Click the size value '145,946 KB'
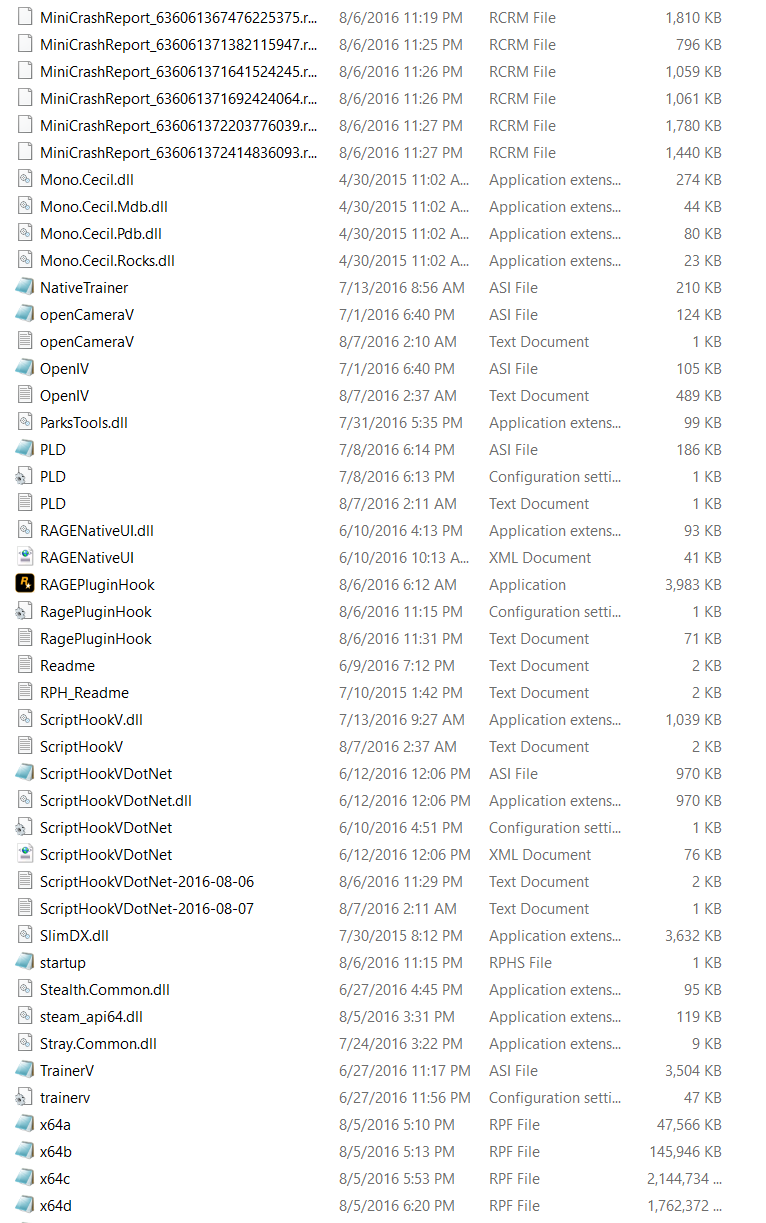 [685, 1152]
